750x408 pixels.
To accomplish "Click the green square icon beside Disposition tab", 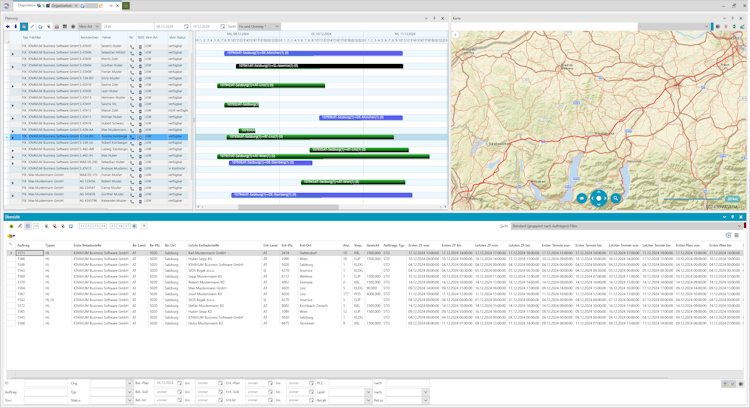I will pyautogui.click(x=126, y=6).
